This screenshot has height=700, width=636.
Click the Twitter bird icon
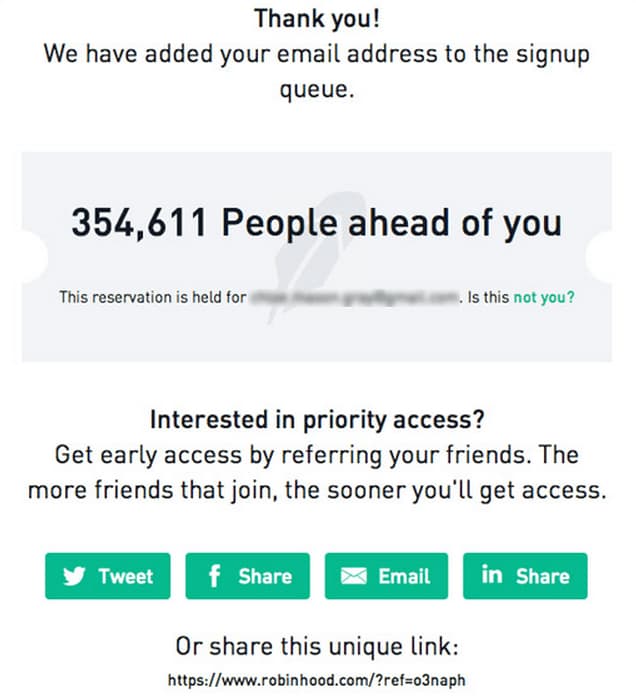click(x=74, y=576)
